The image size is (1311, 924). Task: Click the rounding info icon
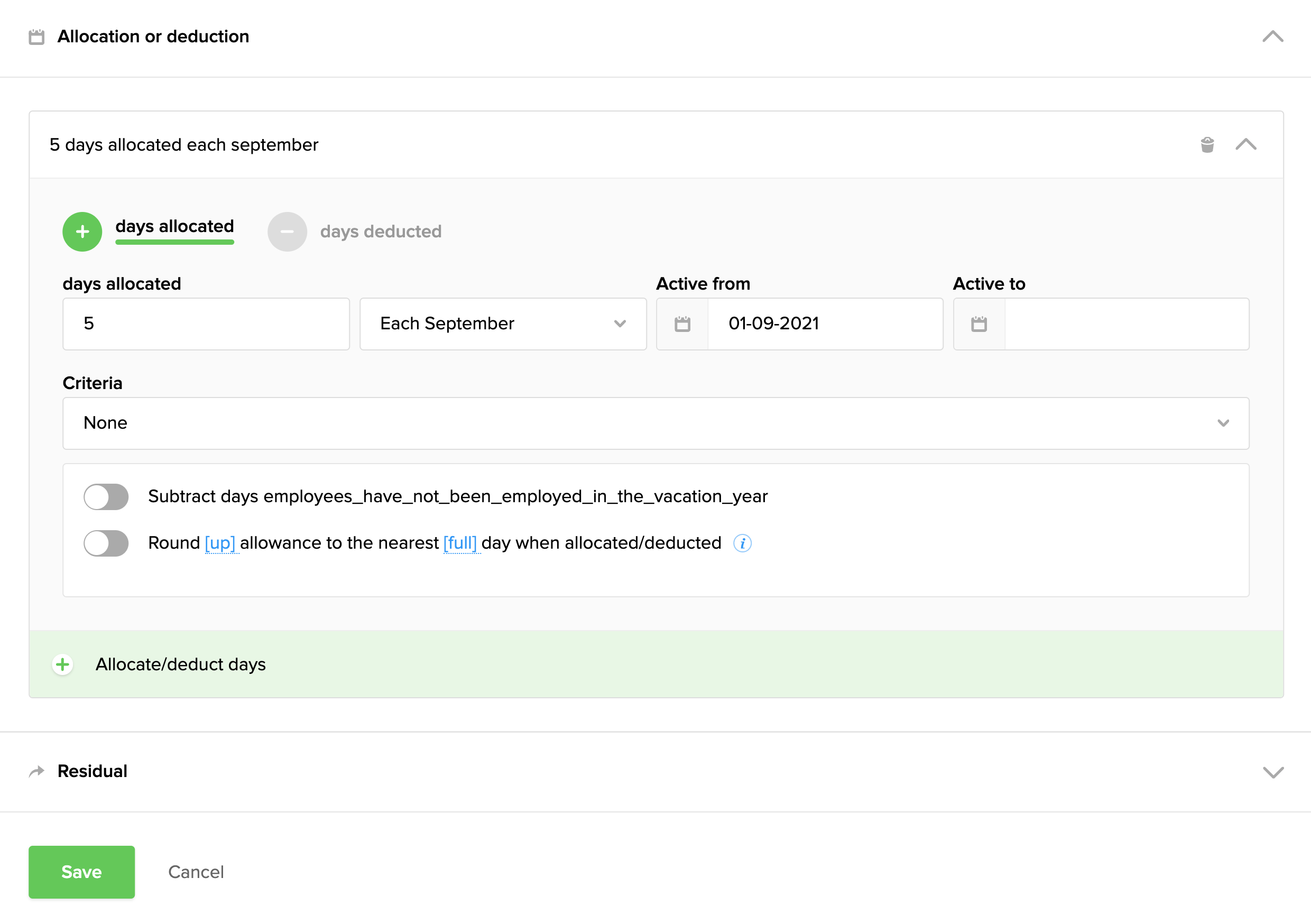pyautogui.click(x=742, y=543)
